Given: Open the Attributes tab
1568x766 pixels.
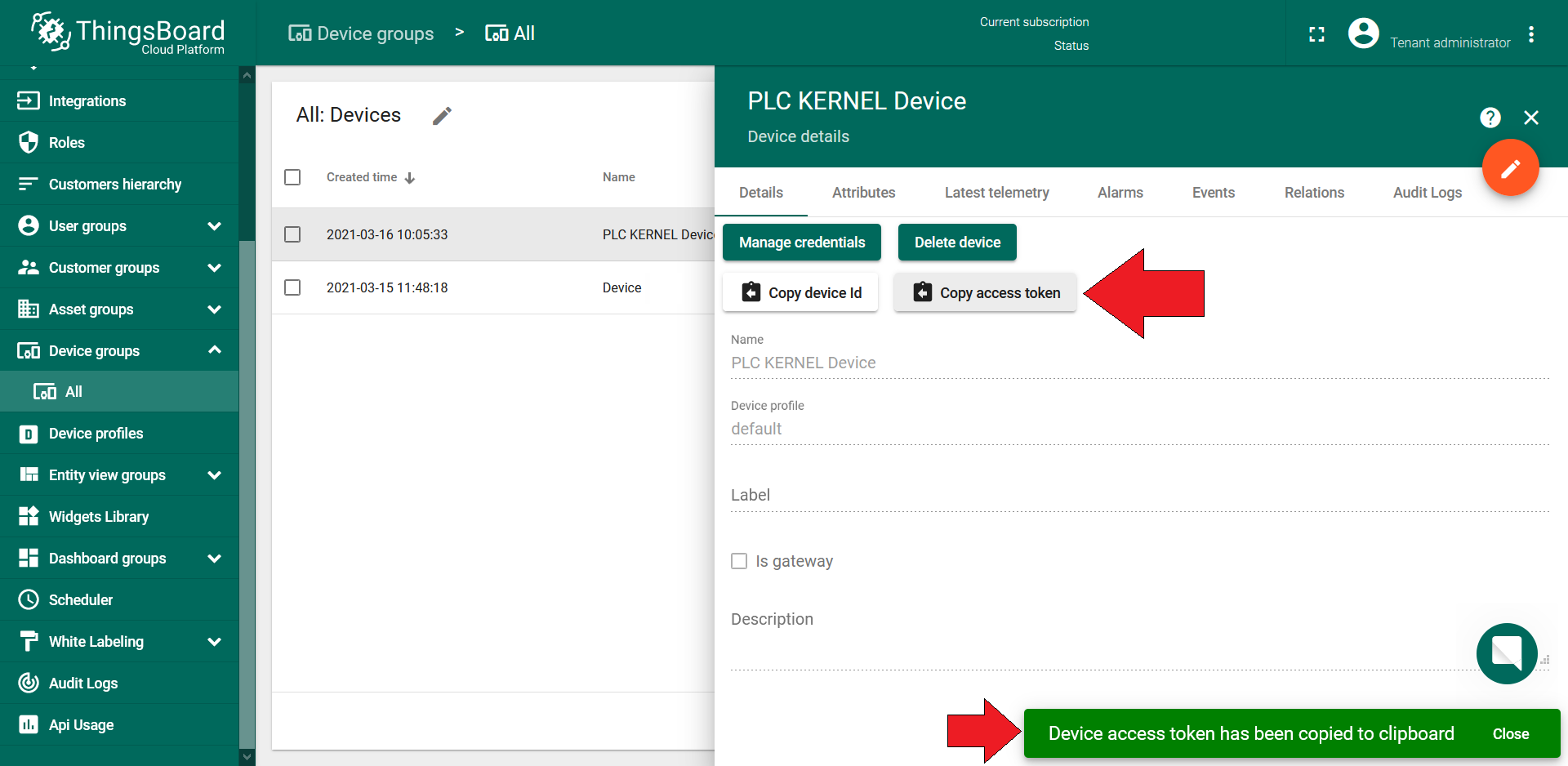Looking at the screenshot, I should (863, 193).
